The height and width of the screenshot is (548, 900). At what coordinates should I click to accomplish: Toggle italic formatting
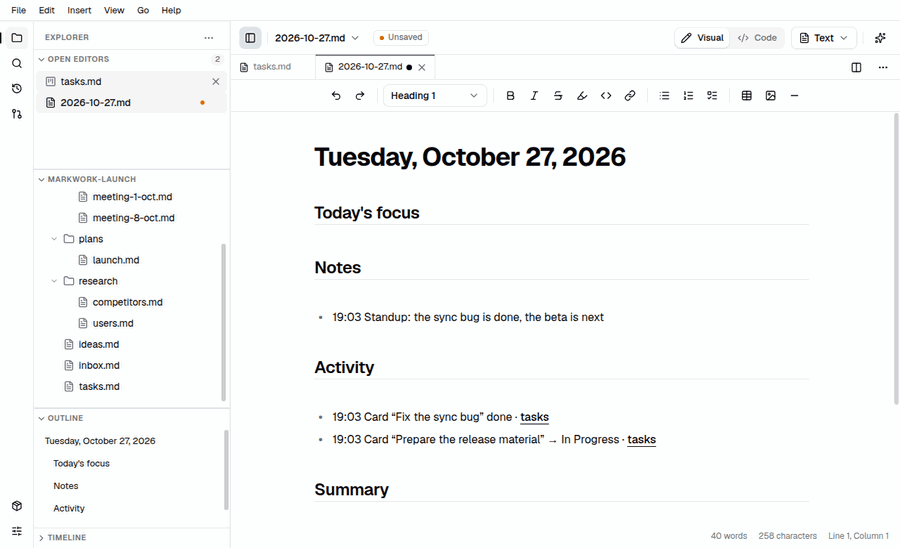point(534,96)
